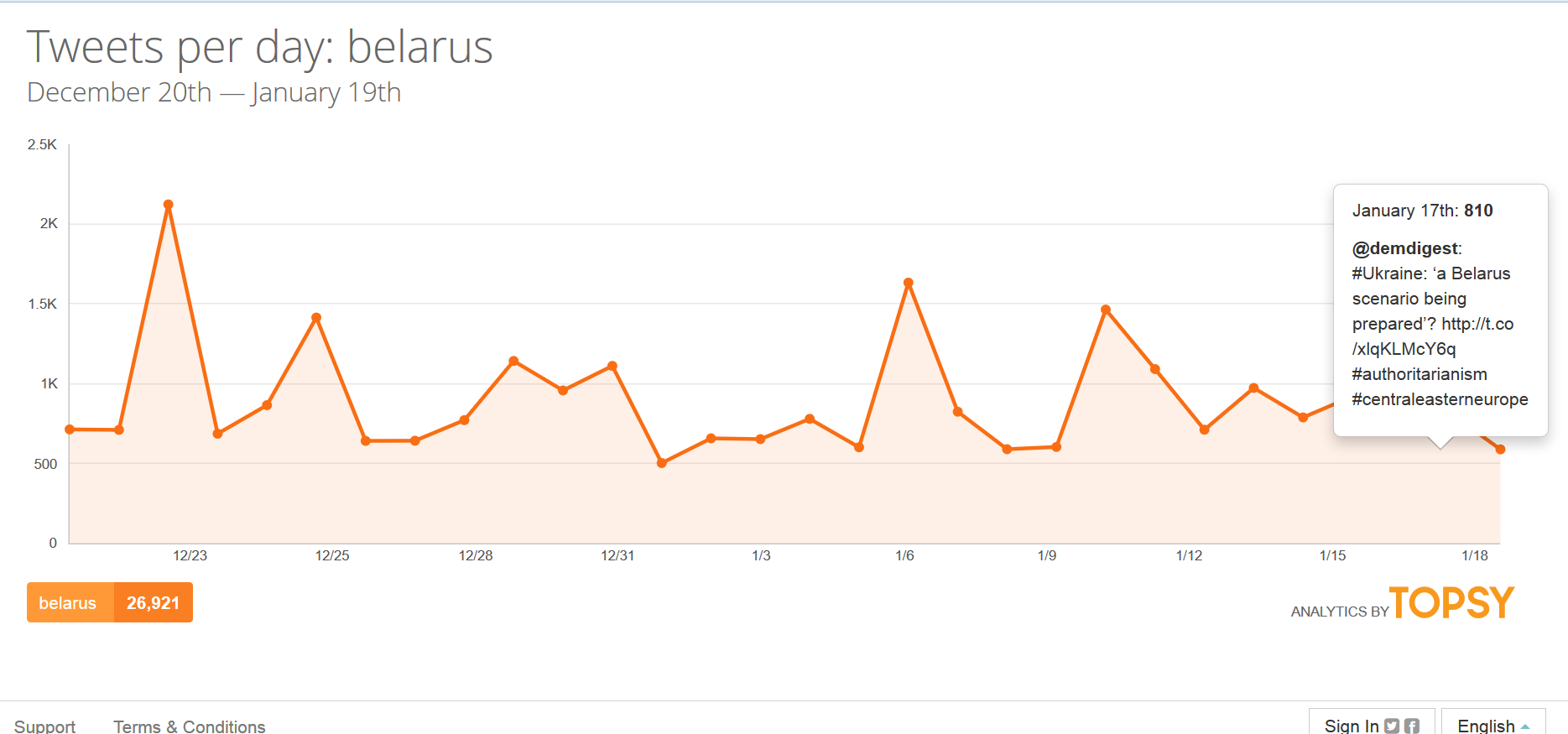Click the #Ukraine hashtag in tooltip
1568x734 pixels.
point(1389,273)
